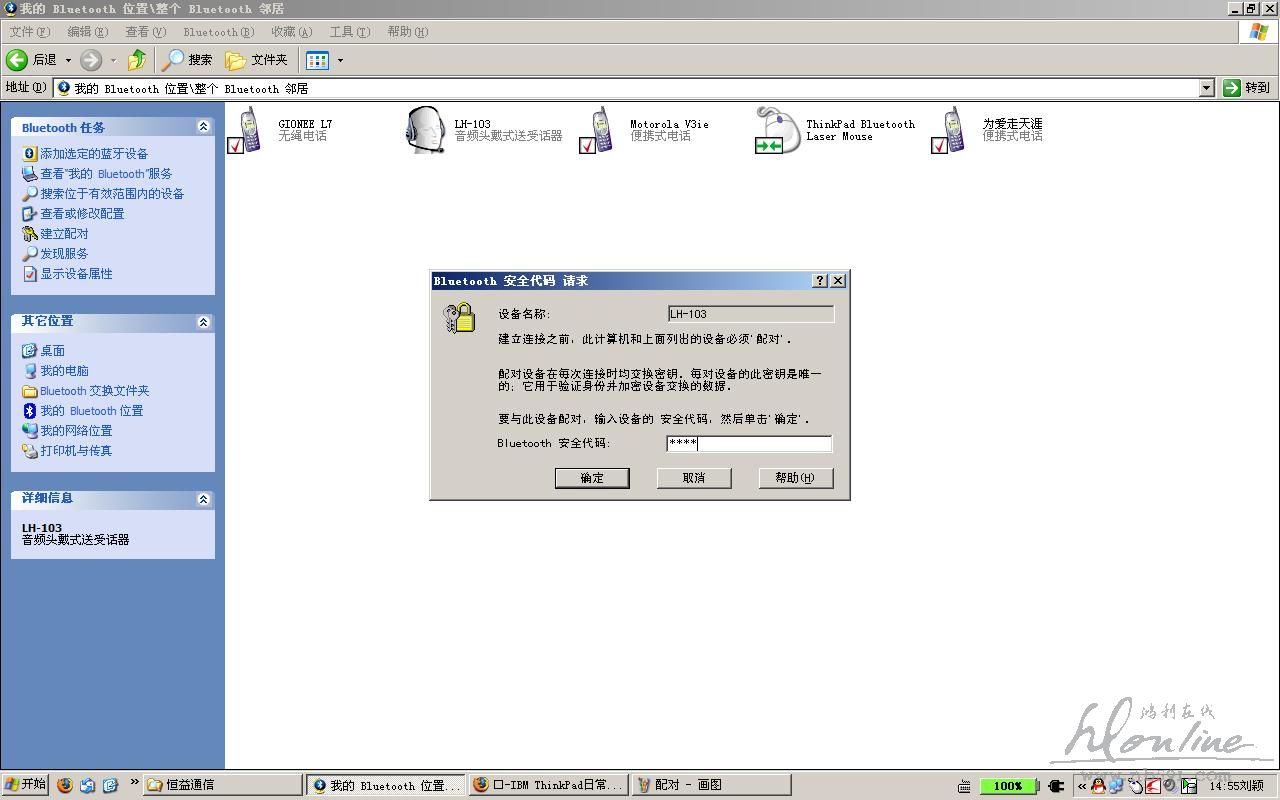Open the 搜索 search toolbar button
The height and width of the screenshot is (800, 1280).
(x=189, y=60)
